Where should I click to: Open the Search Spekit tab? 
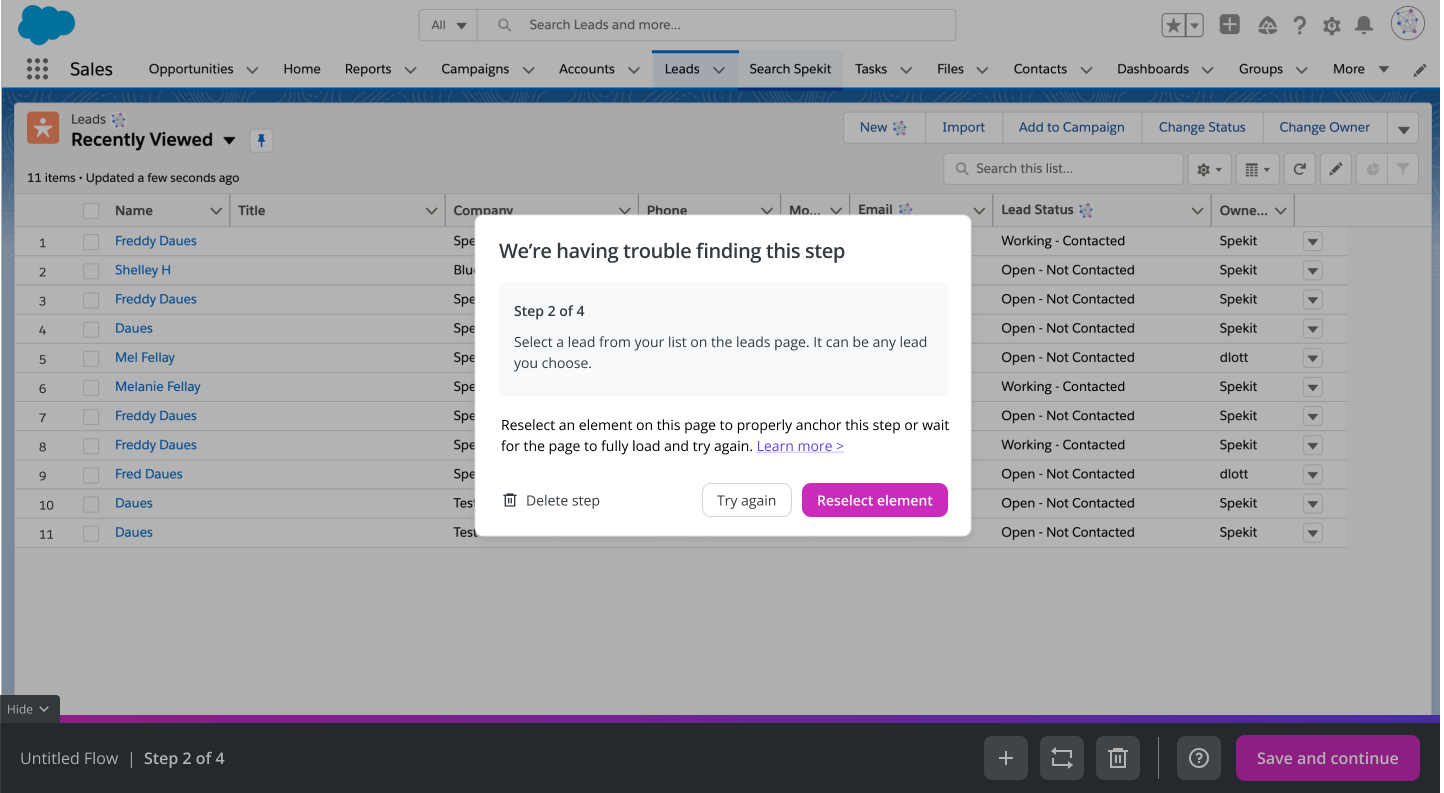click(790, 69)
